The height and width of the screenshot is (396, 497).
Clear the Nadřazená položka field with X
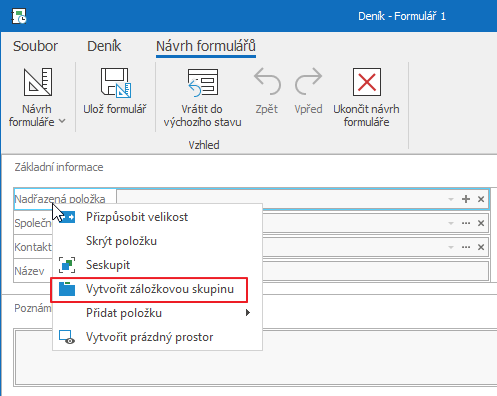point(481,199)
